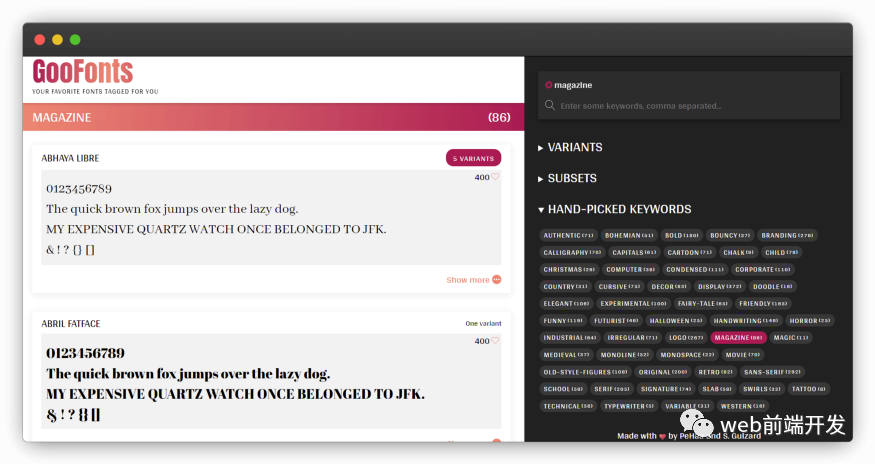The height and width of the screenshot is (464, 875).
Task: Select the Swirls keyword
Action: coord(762,389)
